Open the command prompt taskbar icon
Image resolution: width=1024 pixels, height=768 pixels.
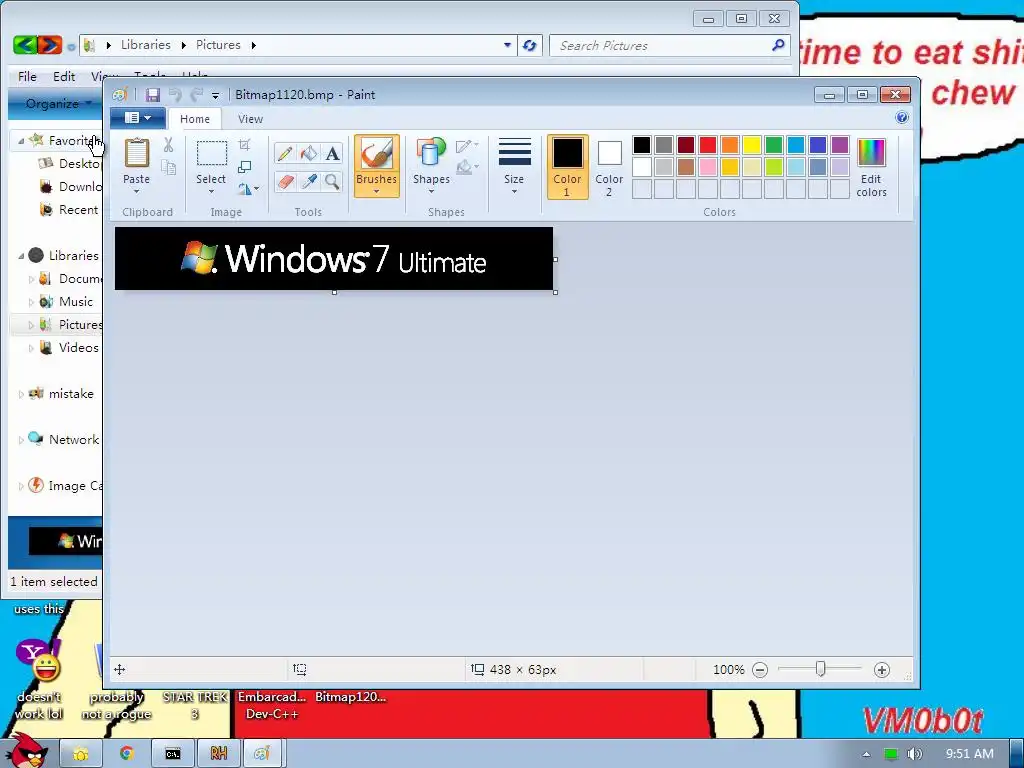[172, 754]
